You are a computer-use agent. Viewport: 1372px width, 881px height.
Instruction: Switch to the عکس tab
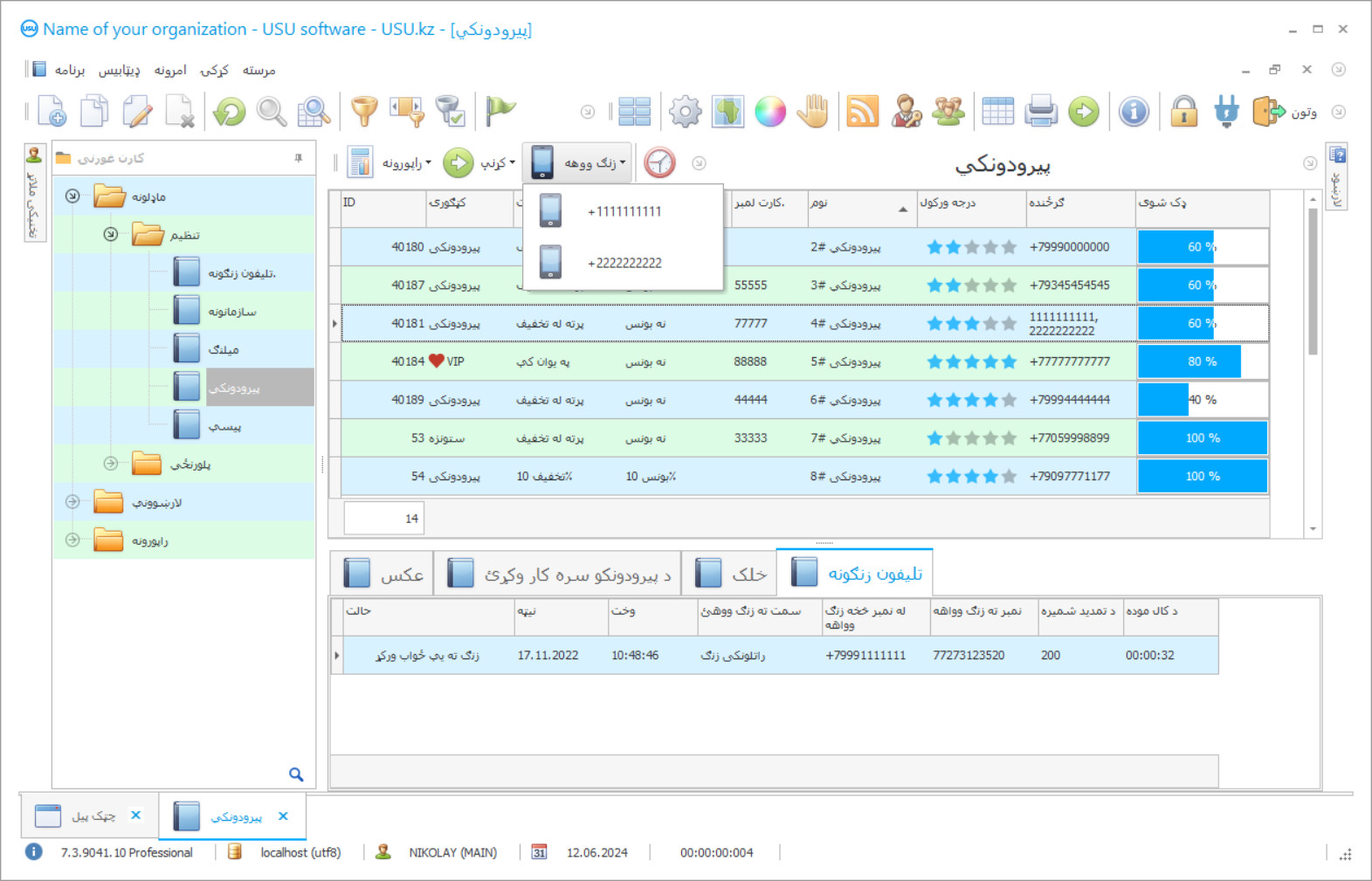382,575
